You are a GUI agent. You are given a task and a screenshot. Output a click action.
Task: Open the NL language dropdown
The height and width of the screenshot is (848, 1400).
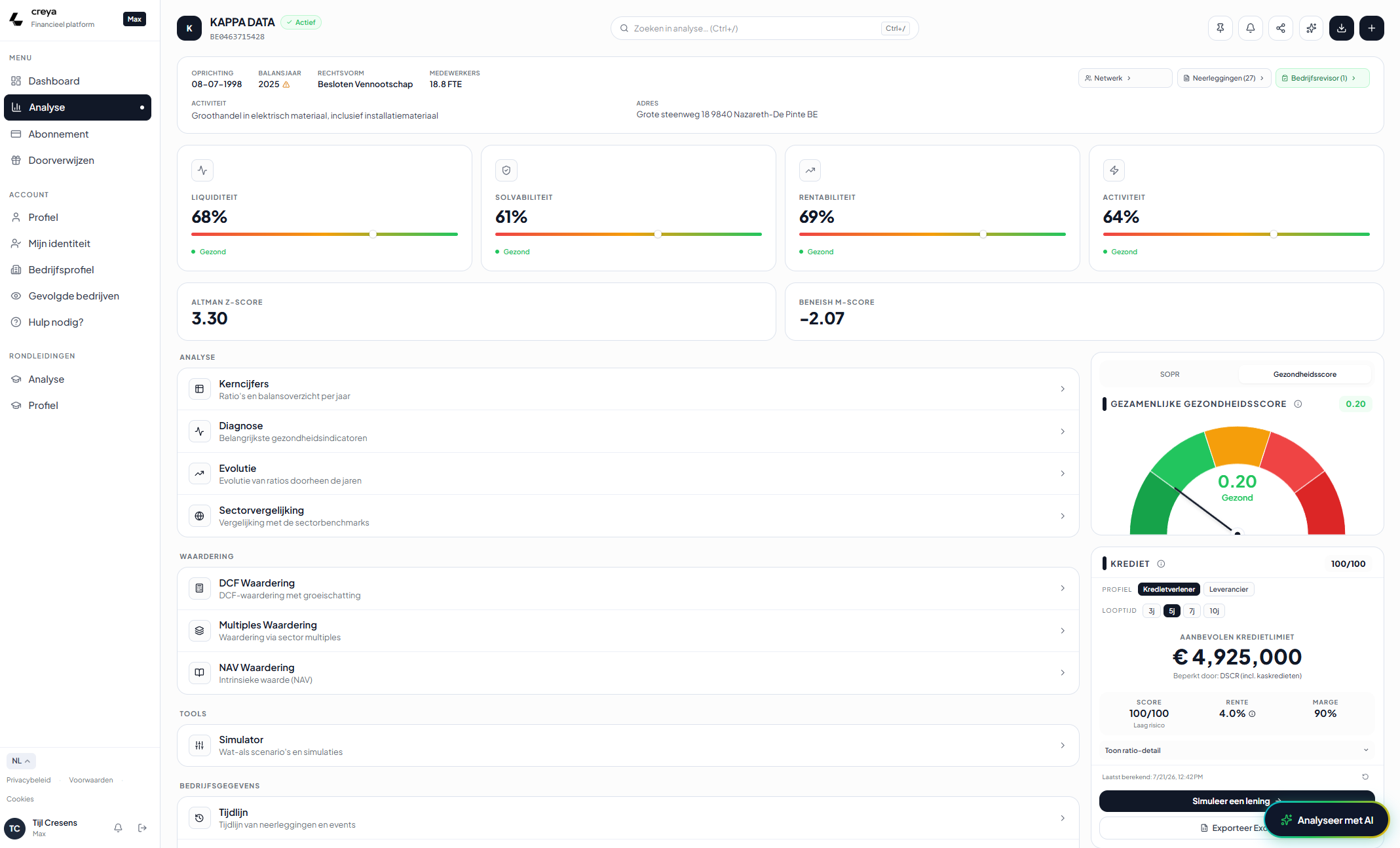pos(21,761)
